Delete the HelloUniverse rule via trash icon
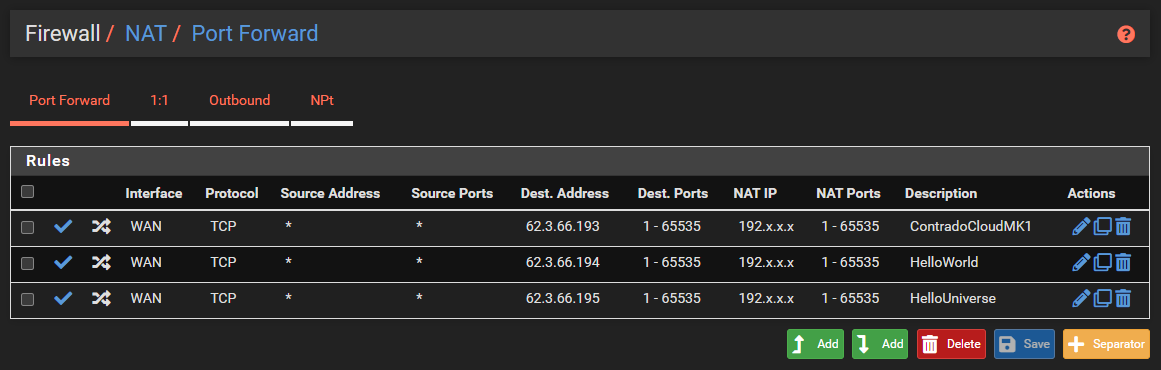The image size is (1161, 370). tap(1123, 299)
